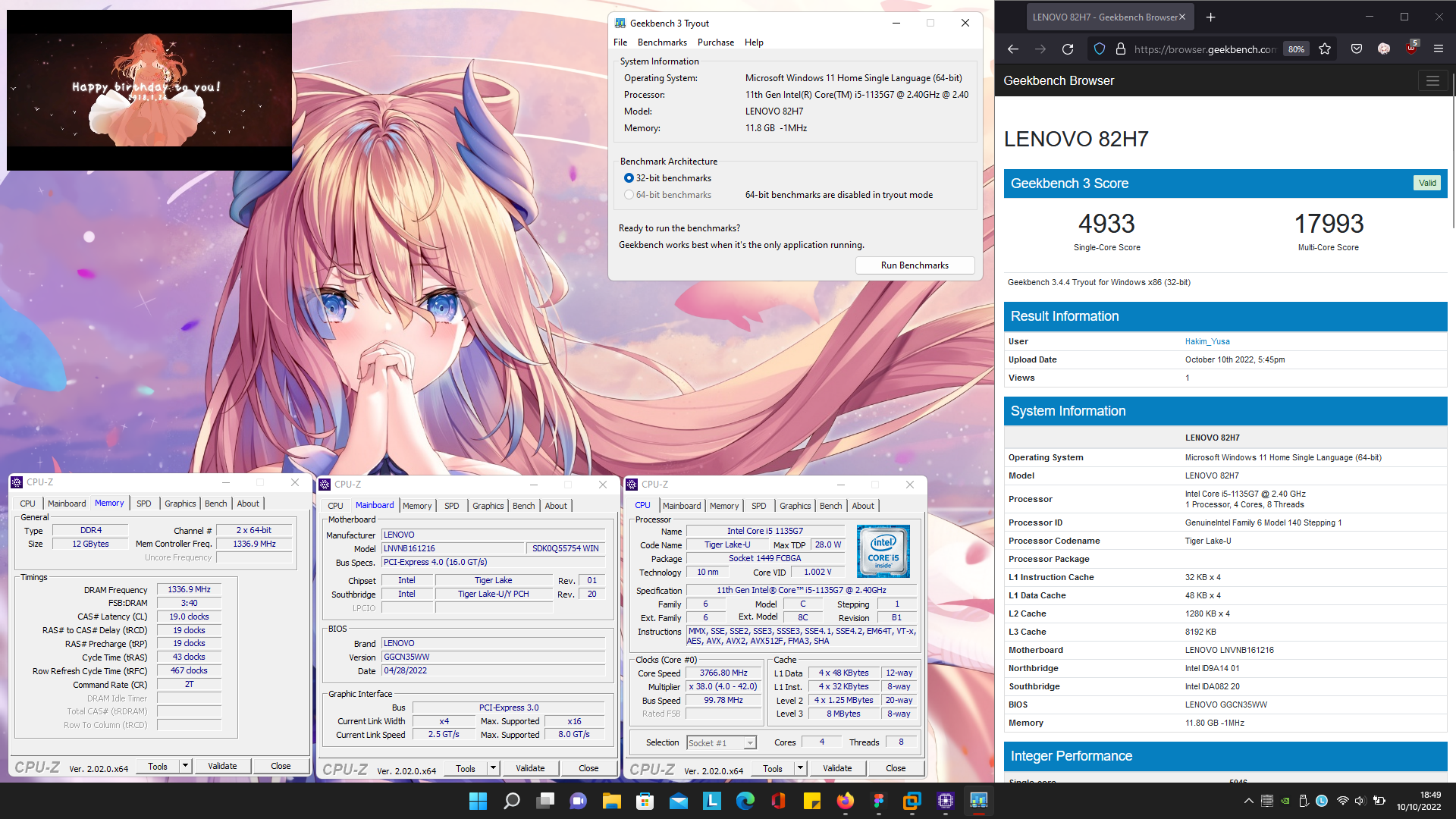Select the 32-bit benchmarks radio button

click(x=629, y=178)
